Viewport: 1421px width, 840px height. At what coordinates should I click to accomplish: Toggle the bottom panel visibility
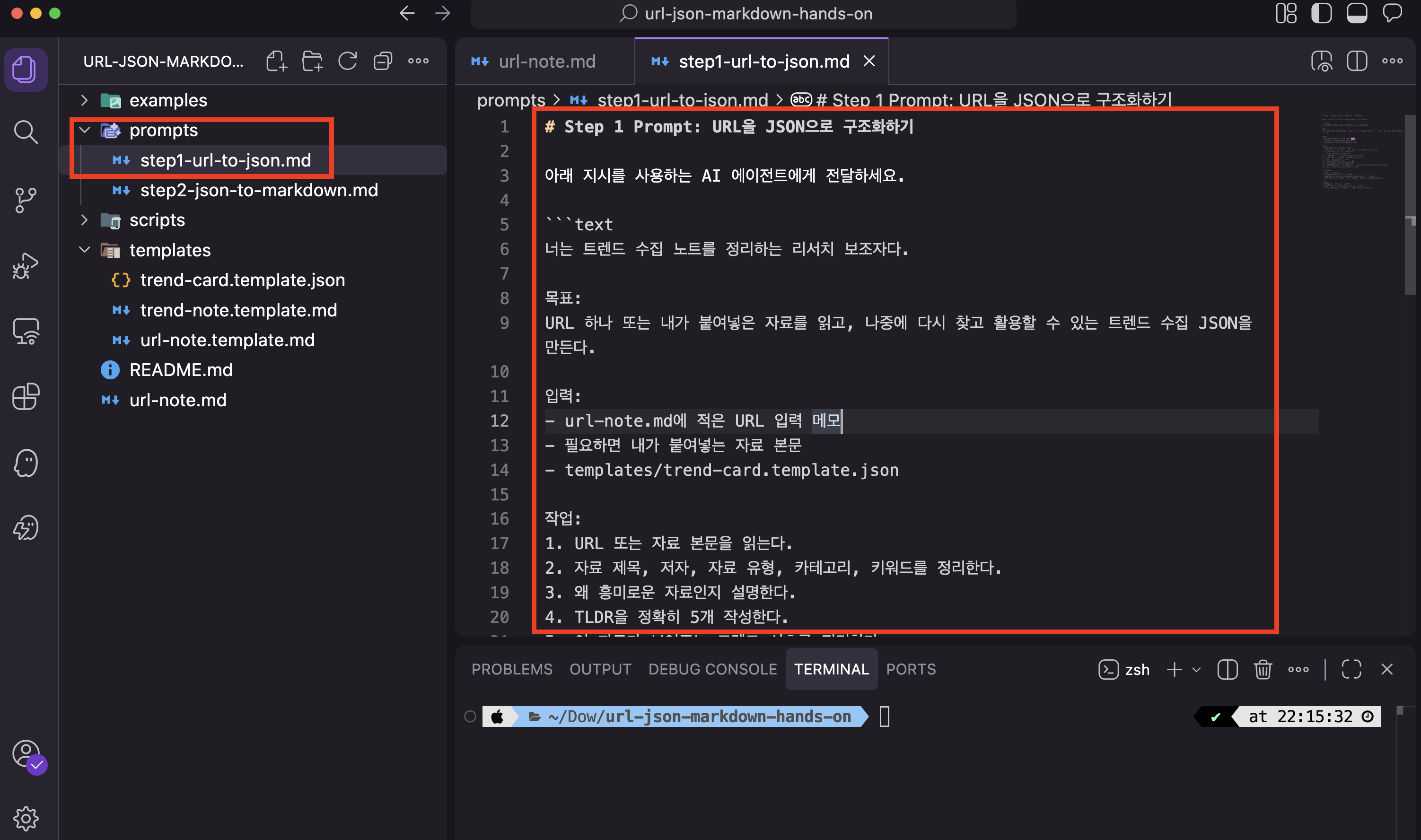click(x=1357, y=13)
